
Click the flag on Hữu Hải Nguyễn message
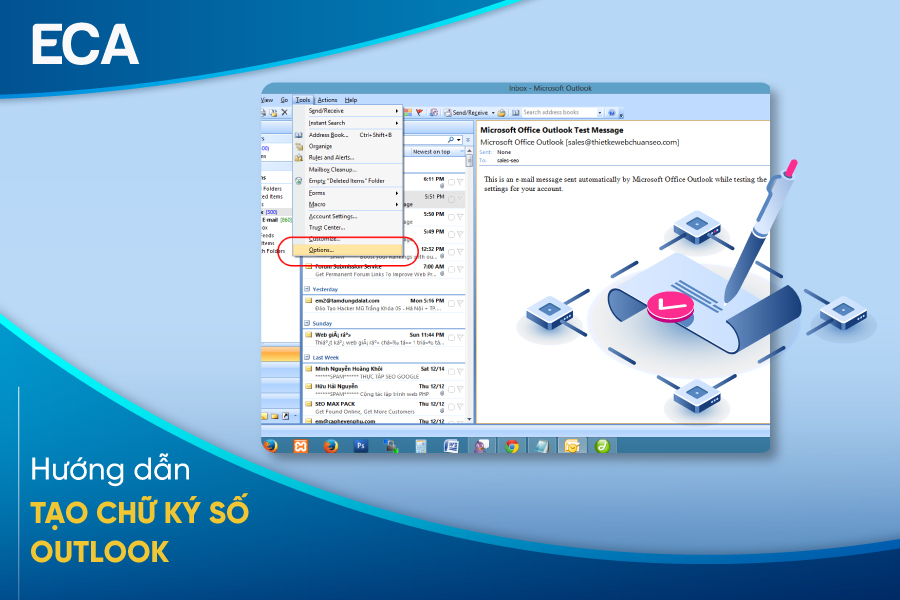(460, 389)
